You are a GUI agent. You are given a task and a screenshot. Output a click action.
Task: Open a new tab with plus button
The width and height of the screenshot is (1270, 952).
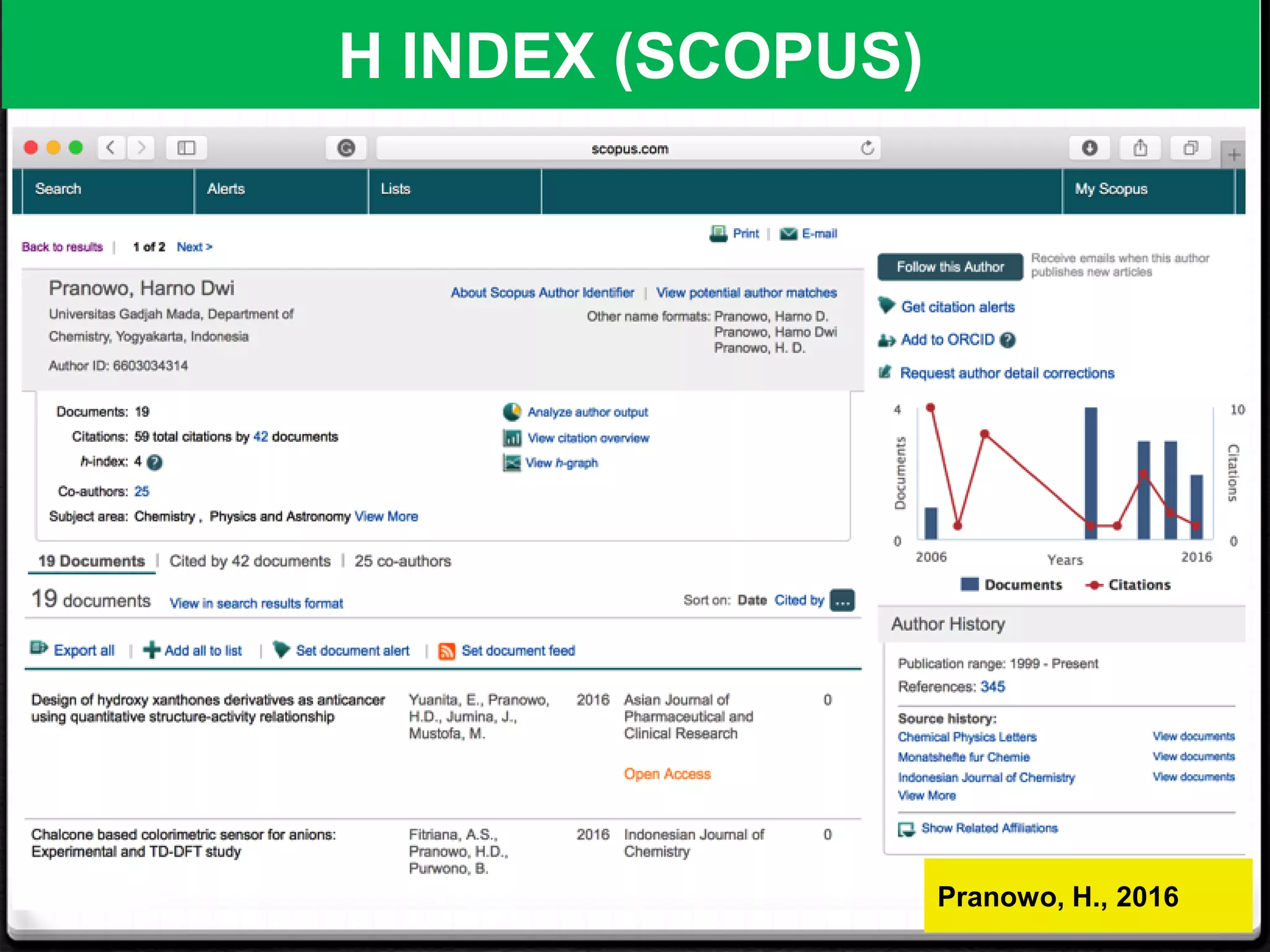tap(1233, 154)
